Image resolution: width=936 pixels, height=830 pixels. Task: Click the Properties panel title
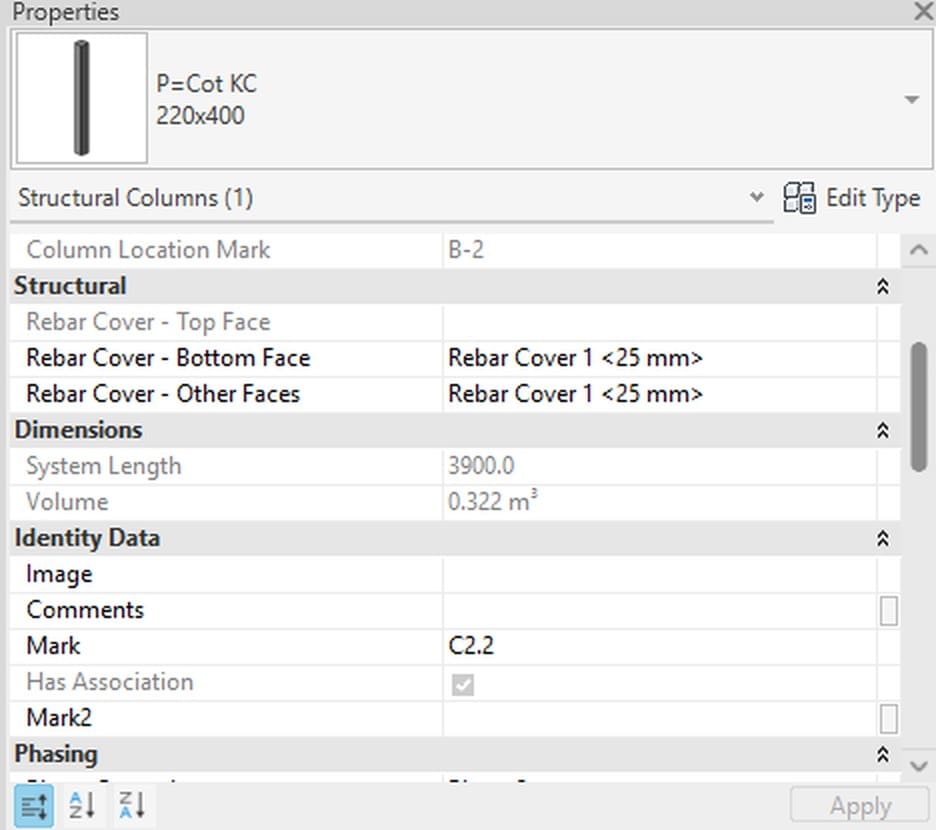[x=66, y=12]
